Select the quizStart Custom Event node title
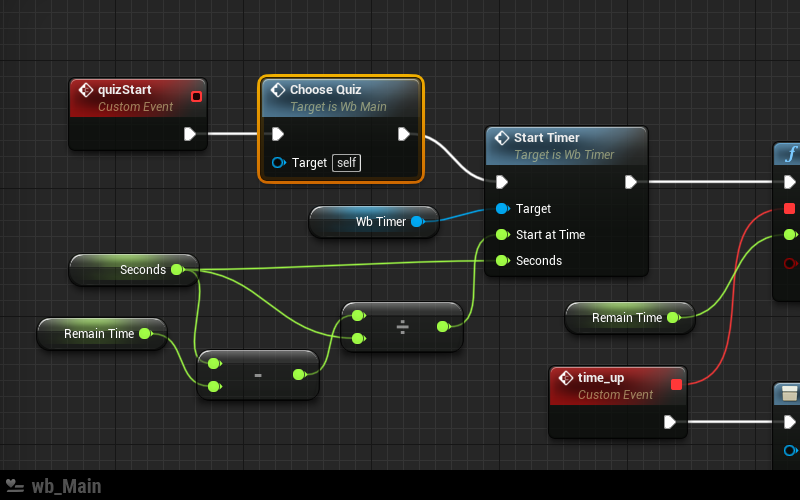The height and width of the screenshot is (500, 800). pos(125,90)
